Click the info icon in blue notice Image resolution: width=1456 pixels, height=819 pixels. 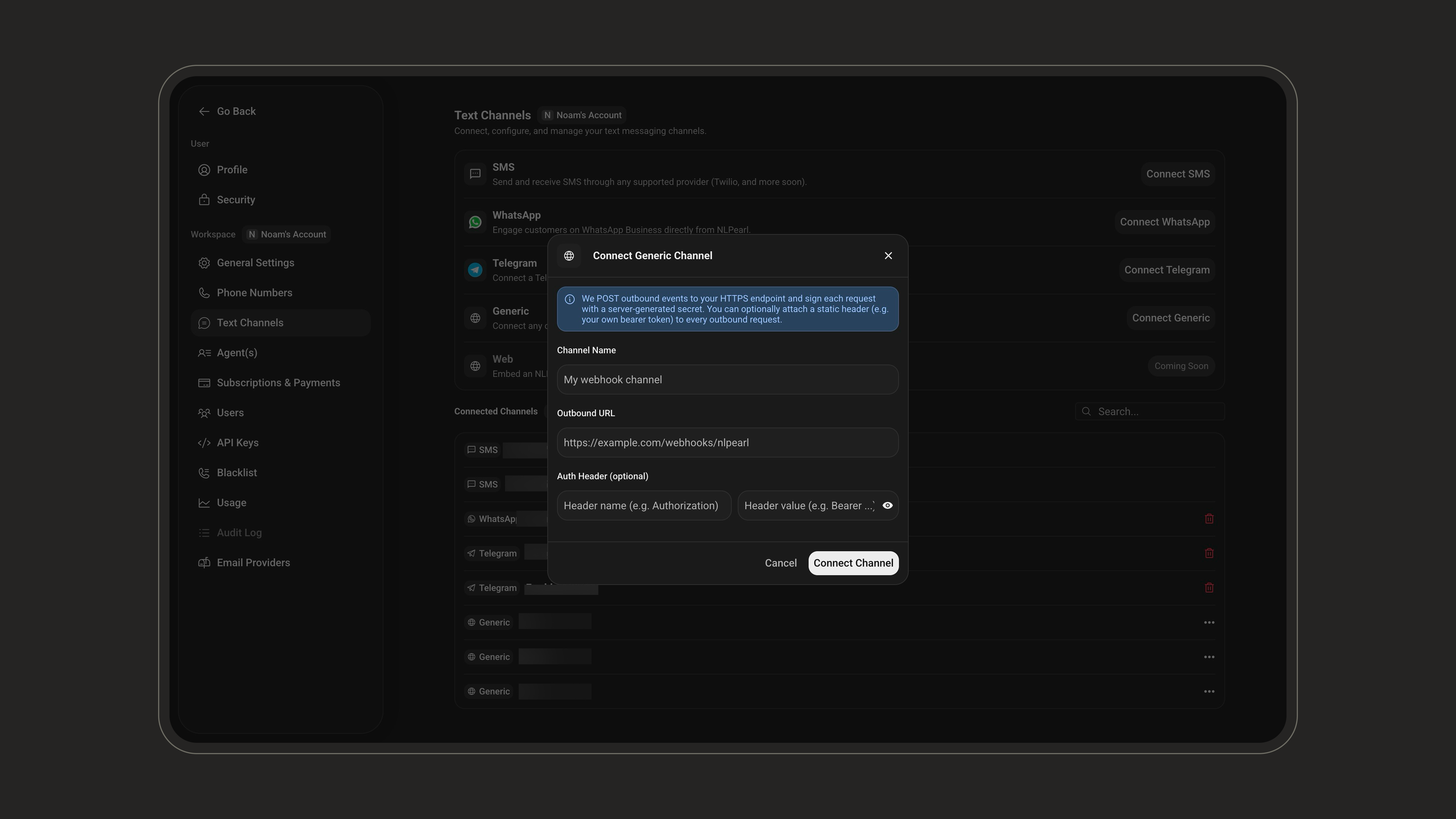(570, 299)
